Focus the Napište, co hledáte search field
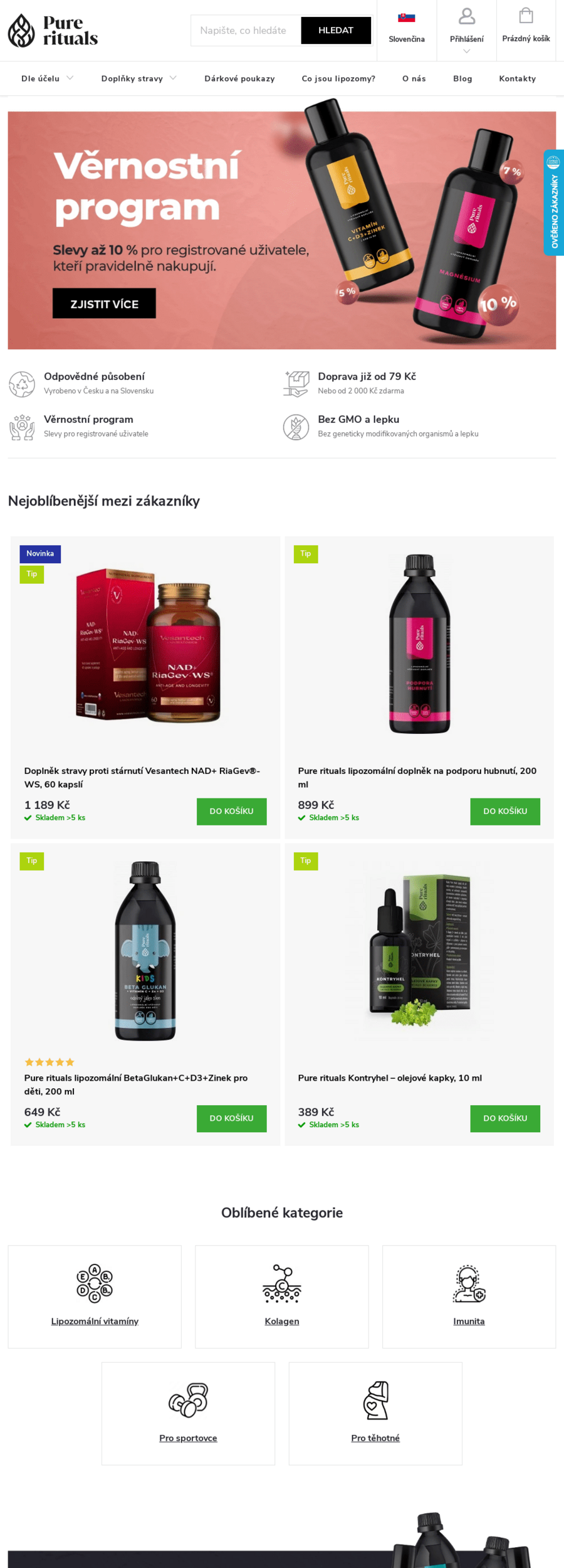564x1568 pixels. [246, 30]
